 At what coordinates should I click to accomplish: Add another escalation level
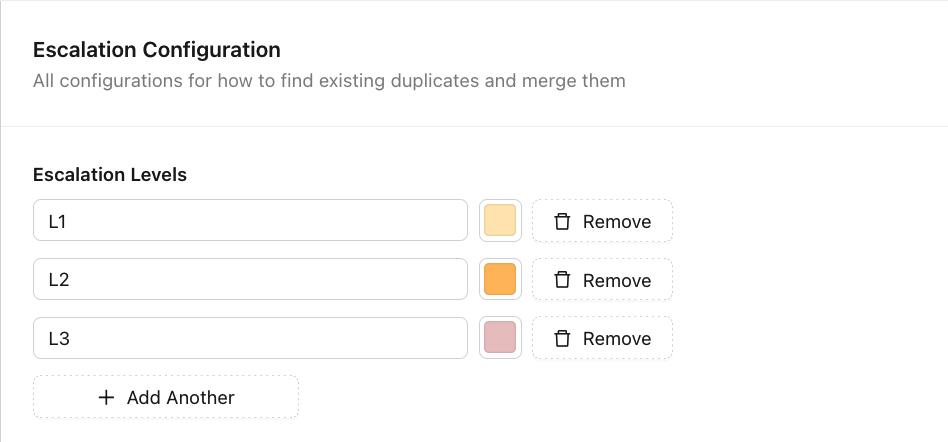(x=166, y=397)
